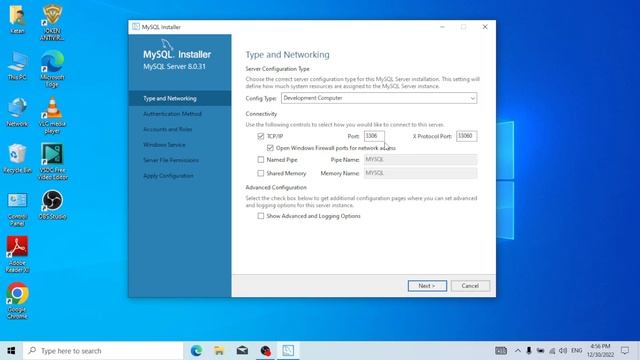640x360 pixels.
Task: Open the network status tray icon
Action: [552, 351]
